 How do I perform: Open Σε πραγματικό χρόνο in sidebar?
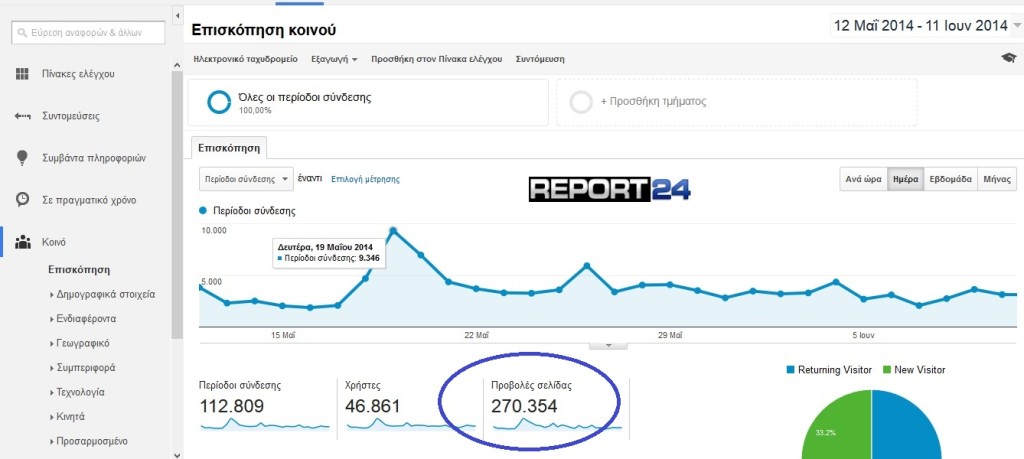click(89, 200)
